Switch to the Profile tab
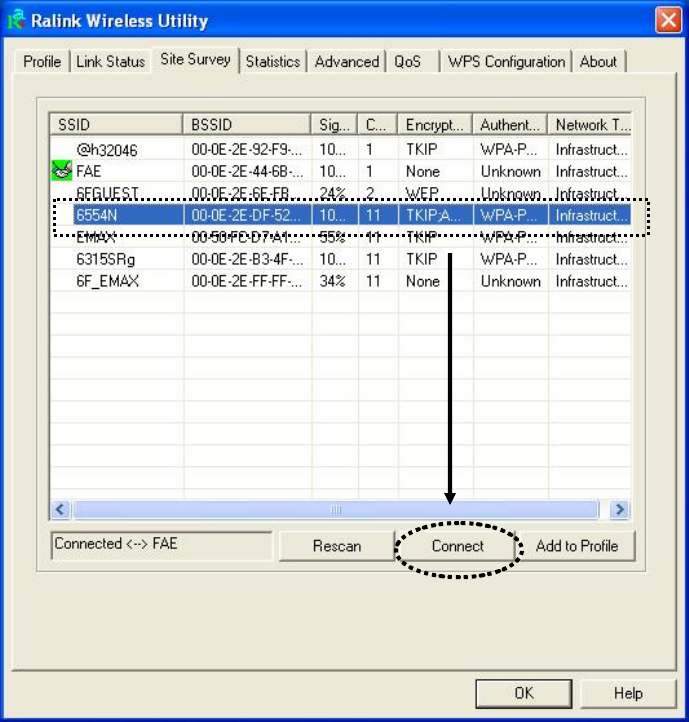689x722 pixels. [x=42, y=61]
